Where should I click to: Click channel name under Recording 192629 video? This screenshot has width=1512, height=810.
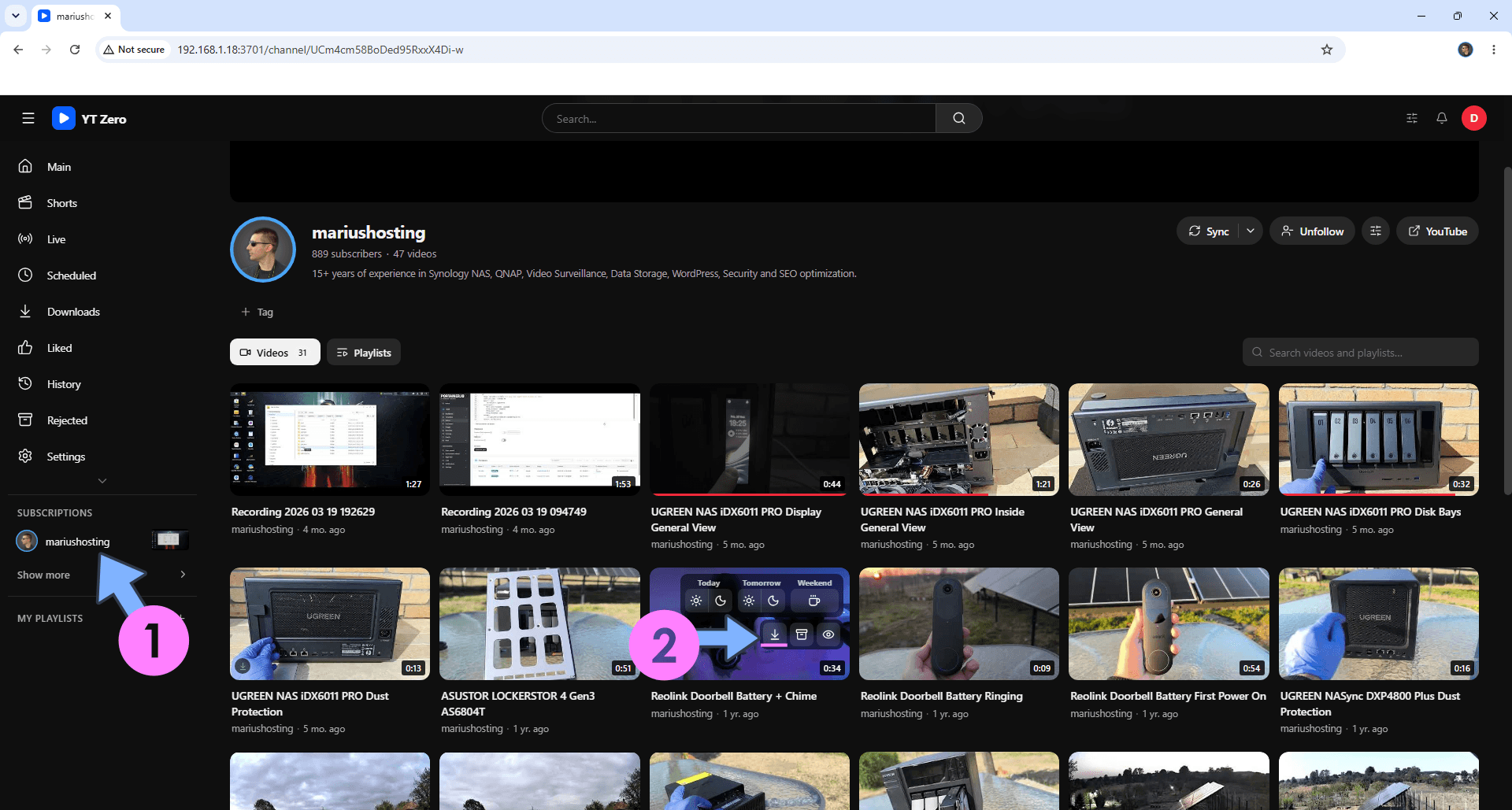262,530
